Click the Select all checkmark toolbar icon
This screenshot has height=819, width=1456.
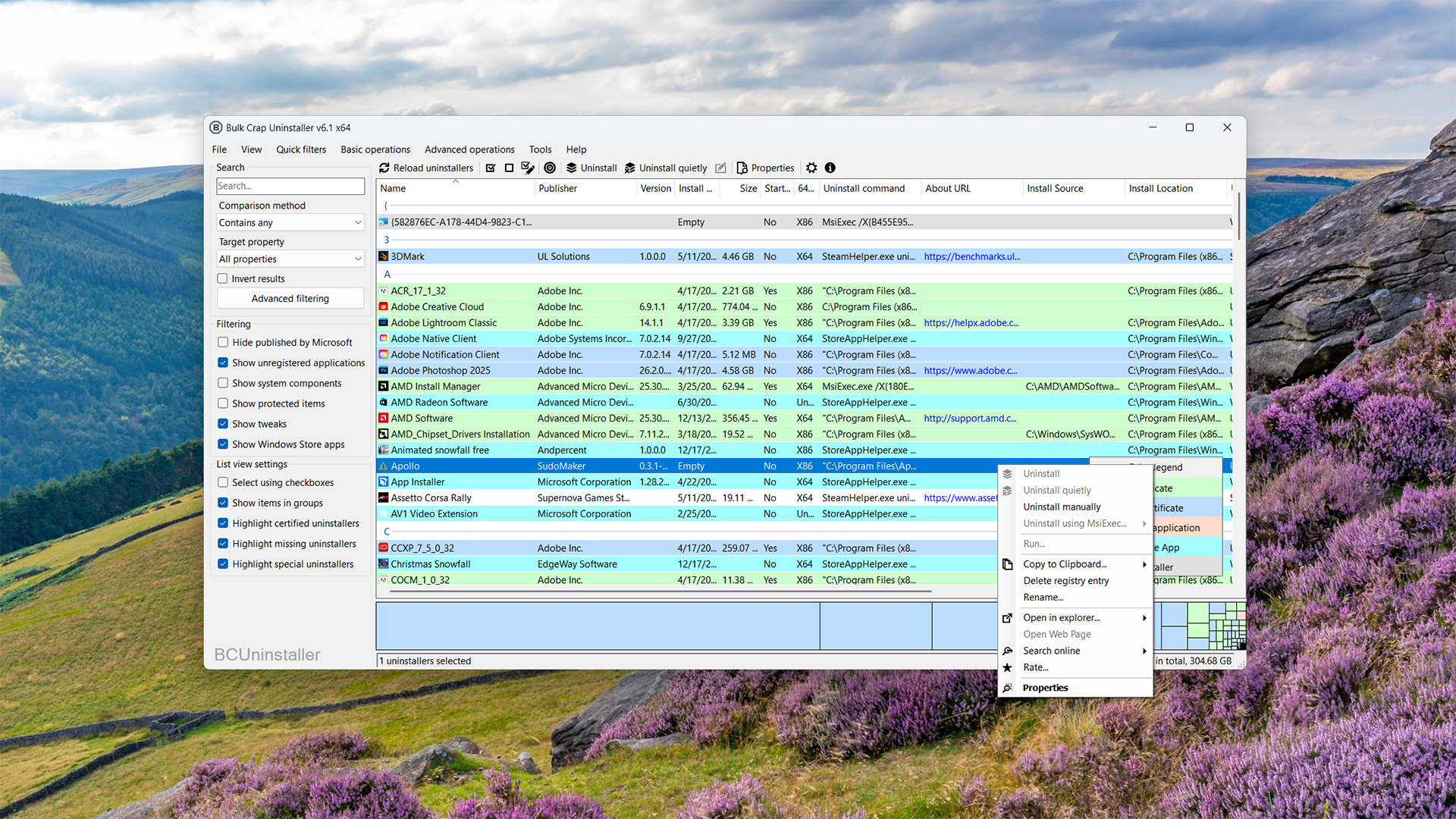(x=491, y=168)
